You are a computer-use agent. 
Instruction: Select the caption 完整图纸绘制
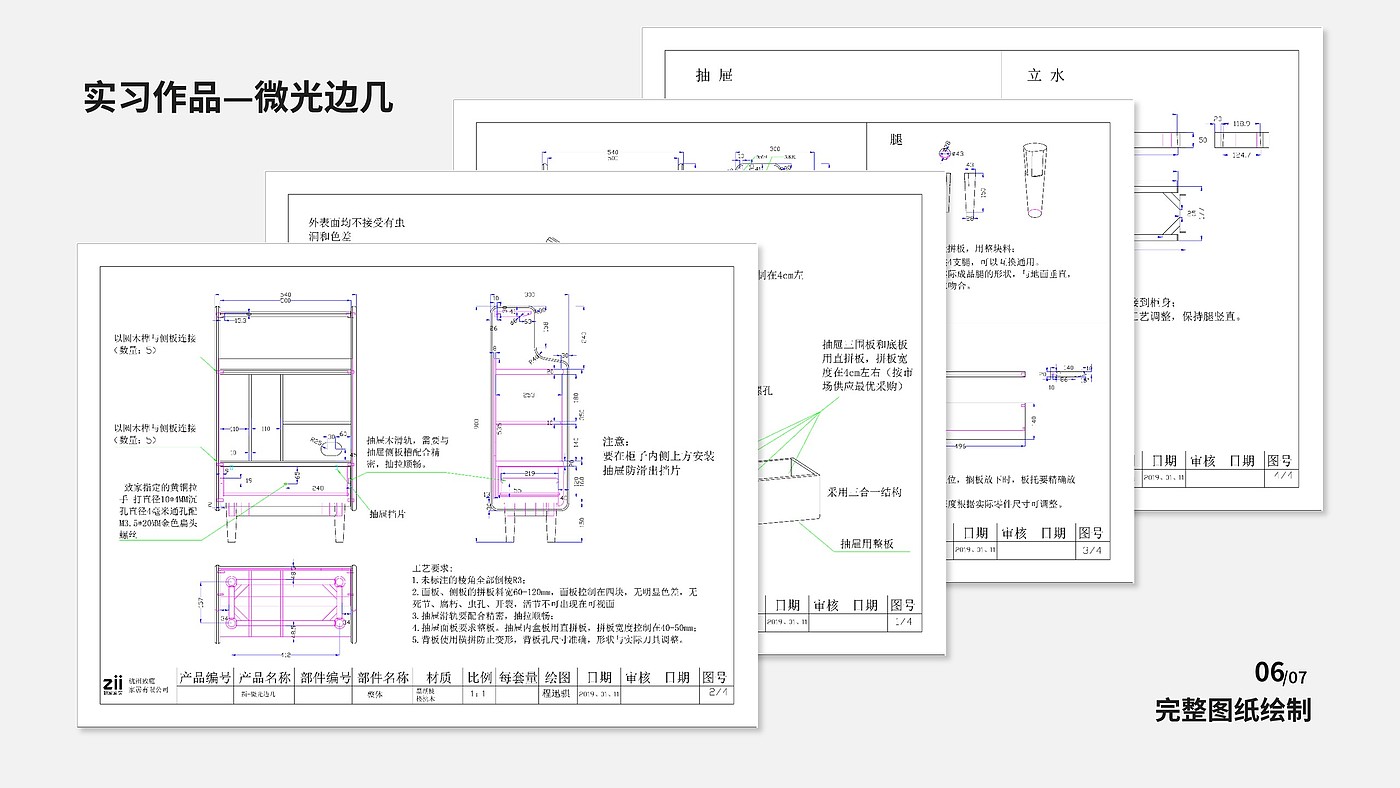point(1232,710)
